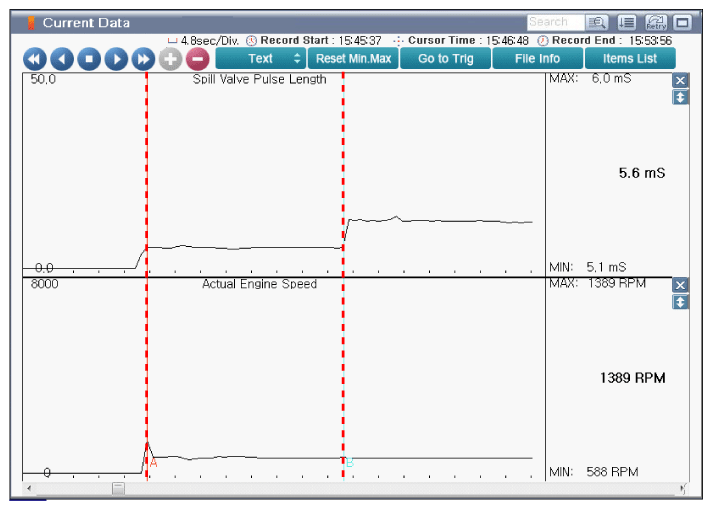Click the horizontal scrollbar thumb
Screen dimensions: 712x510
118,489
